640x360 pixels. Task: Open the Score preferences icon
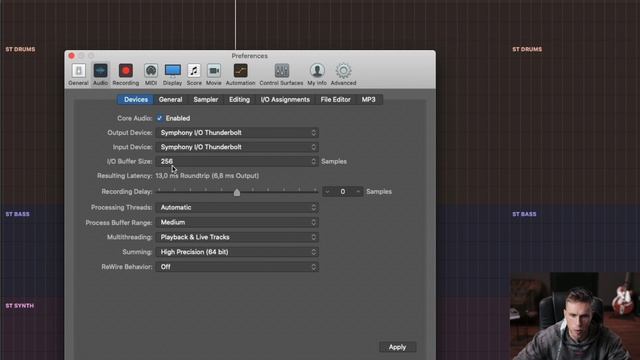point(194,74)
